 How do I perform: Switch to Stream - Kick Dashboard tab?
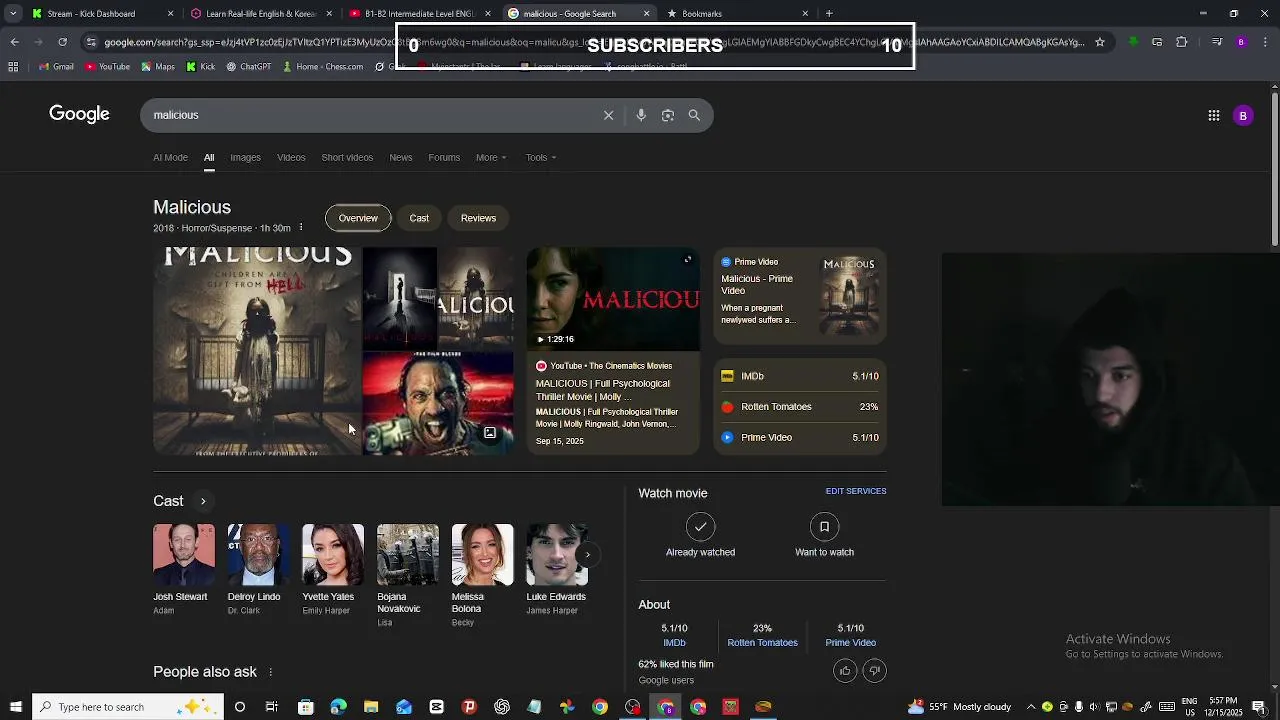[x=98, y=13]
